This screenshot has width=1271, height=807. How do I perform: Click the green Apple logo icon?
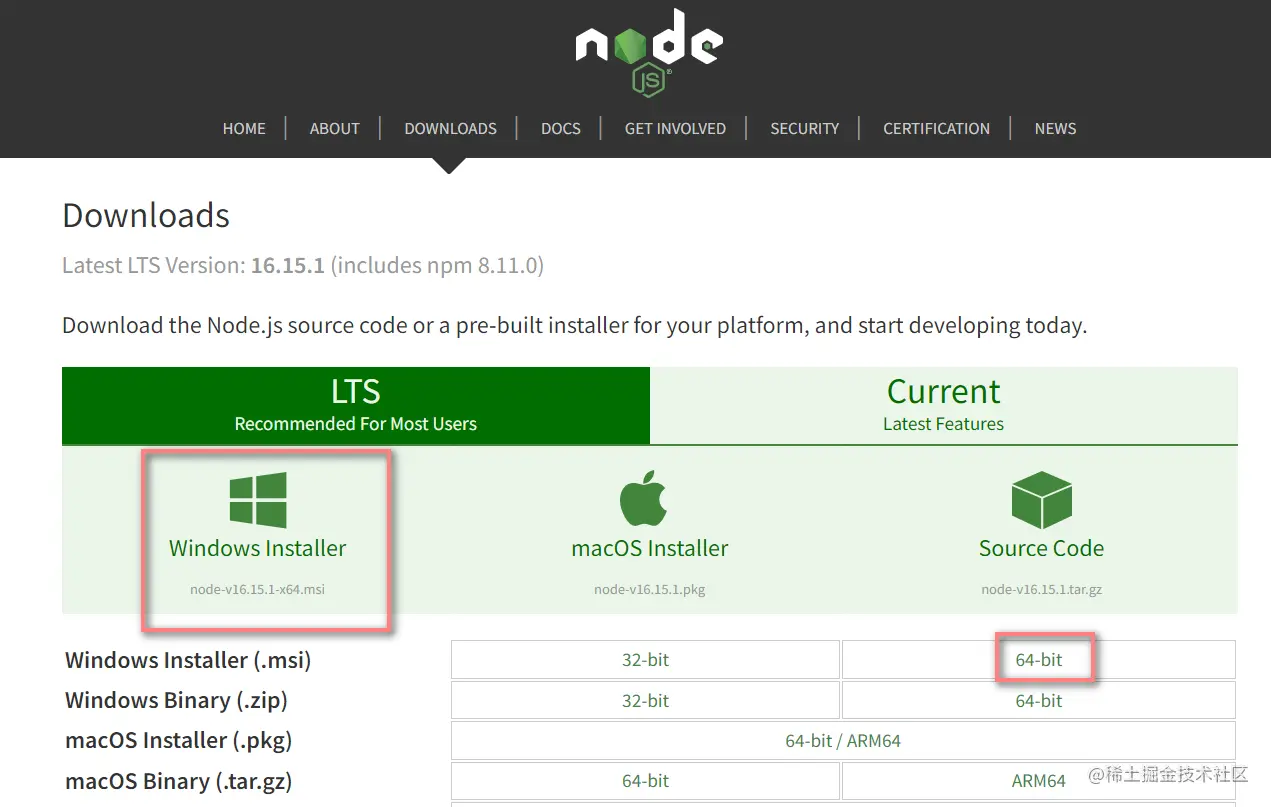[643, 499]
